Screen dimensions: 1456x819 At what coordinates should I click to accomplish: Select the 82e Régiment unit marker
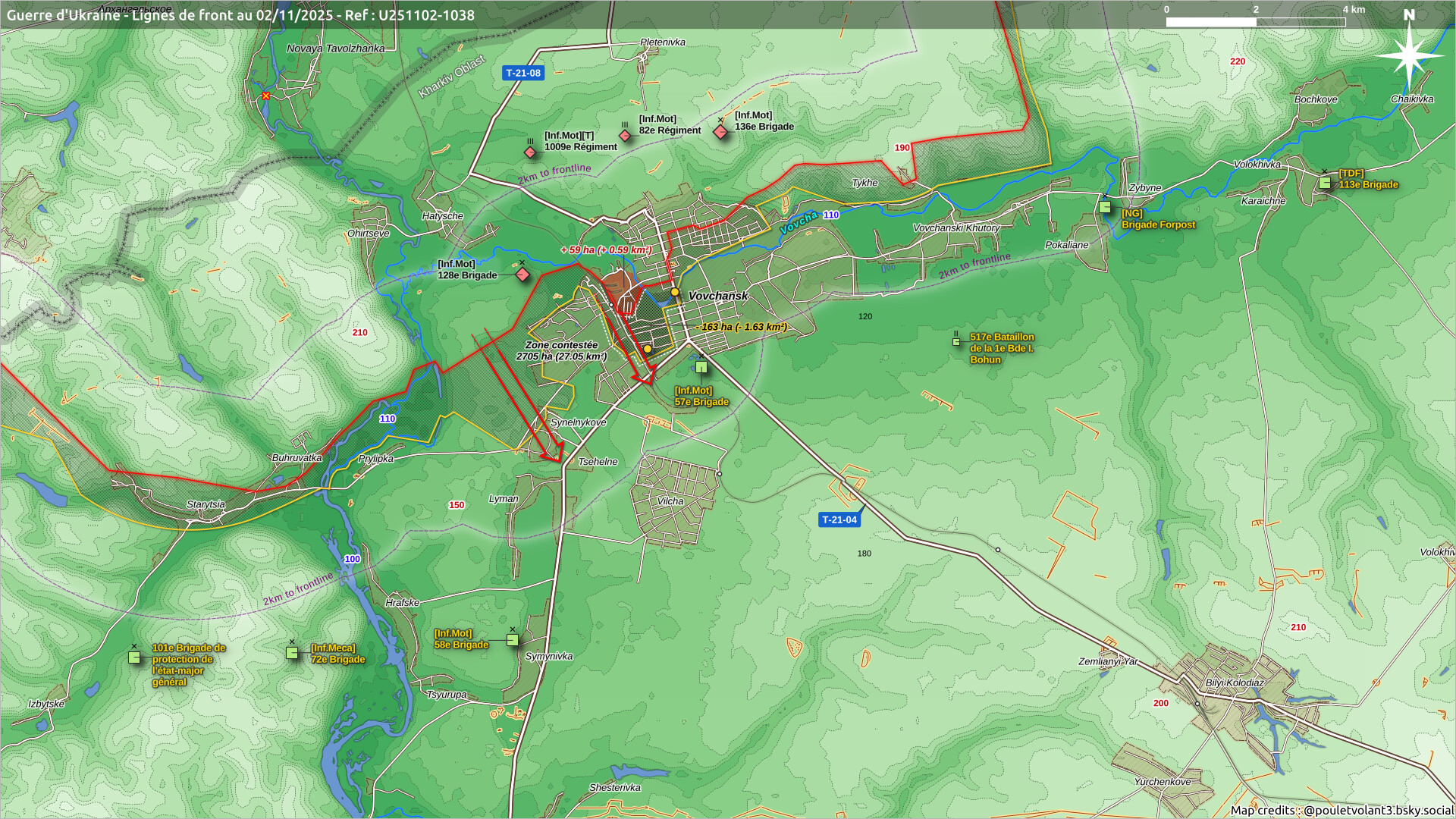coord(625,136)
